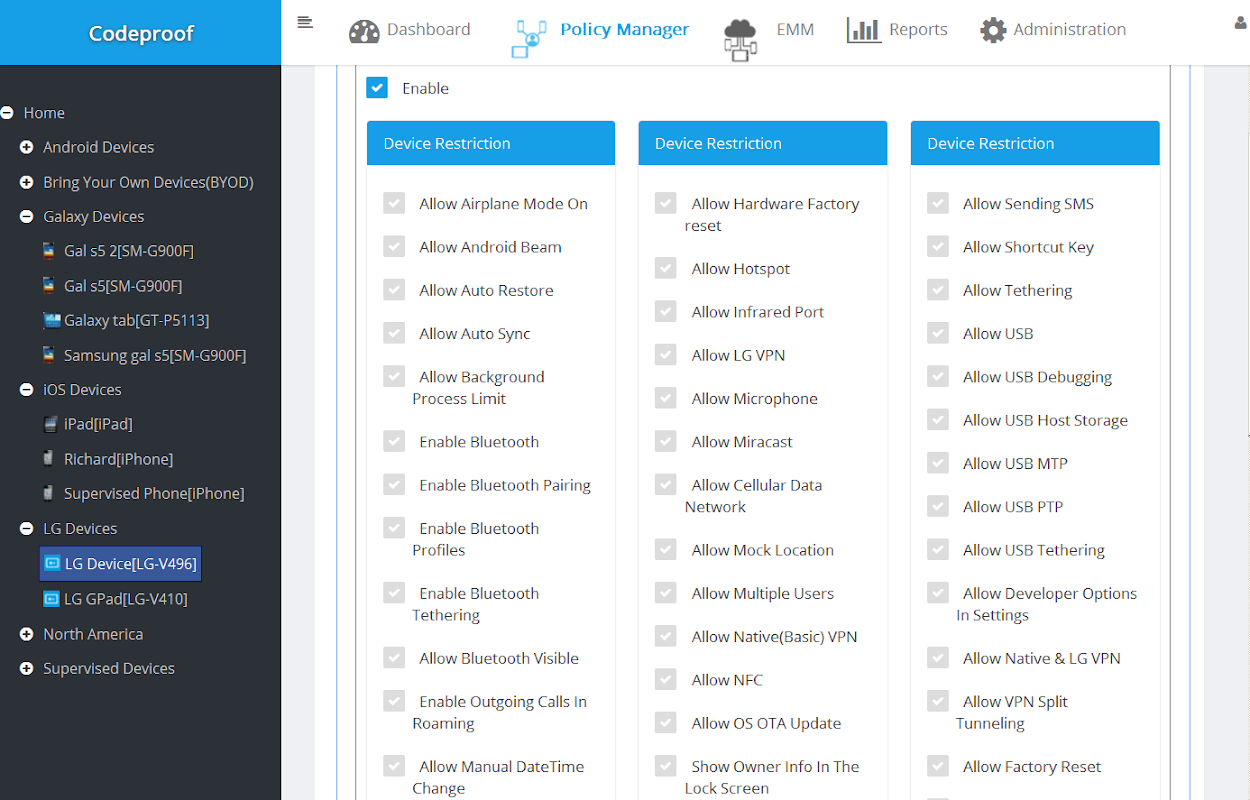Click the Allow Auto Sync label
1250x800 pixels.
click(x=475, y=333)
